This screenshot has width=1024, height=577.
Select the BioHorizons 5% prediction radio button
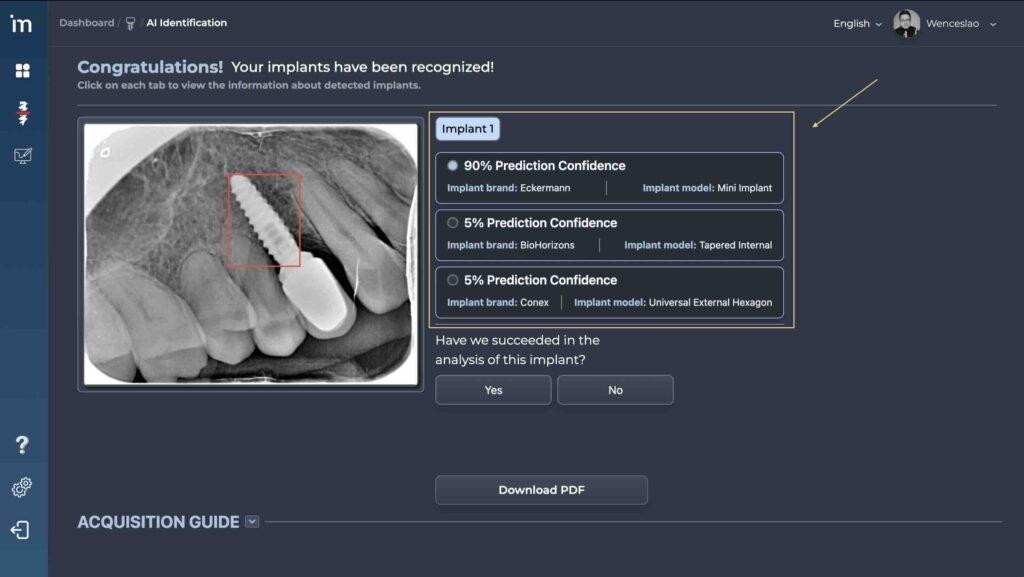[453, 223]
